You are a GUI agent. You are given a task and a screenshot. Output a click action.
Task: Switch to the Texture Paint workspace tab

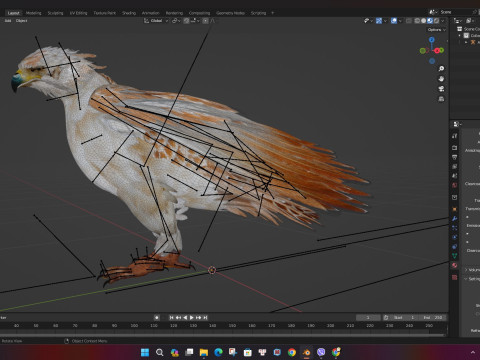tap(104, 13)
